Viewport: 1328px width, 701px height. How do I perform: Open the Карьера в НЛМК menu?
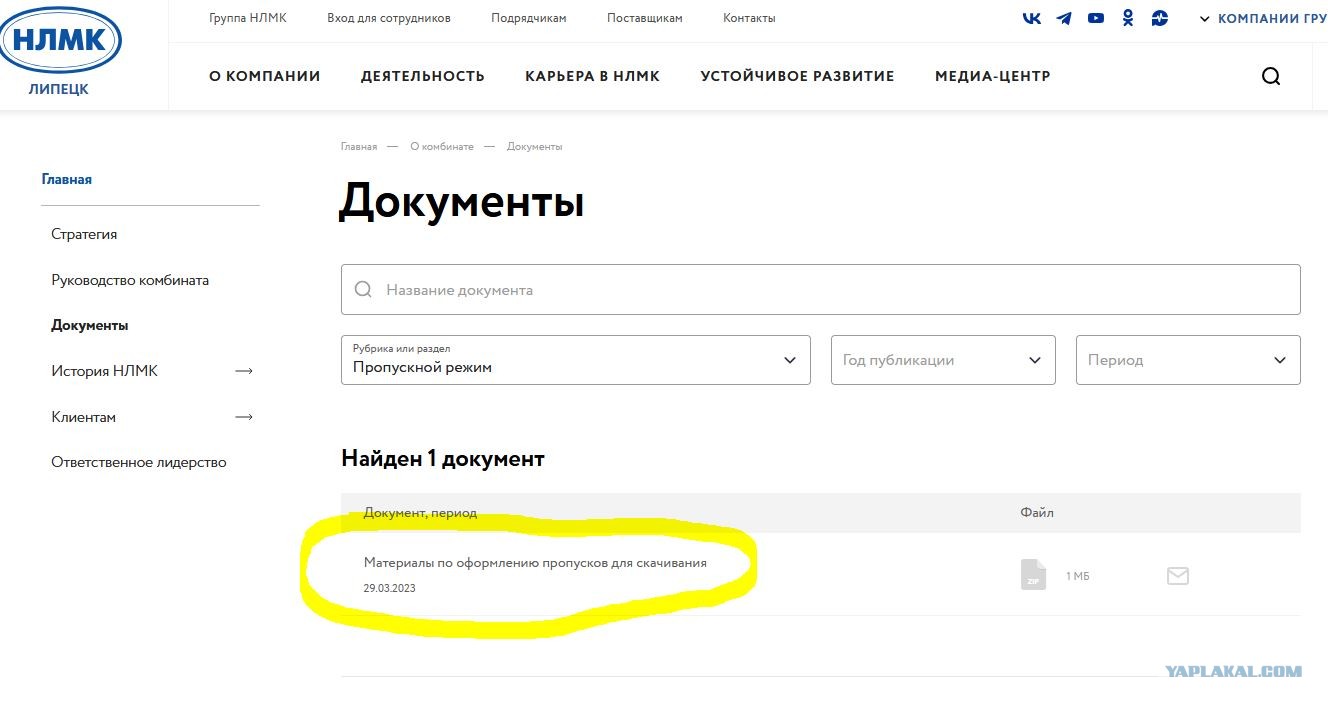(x=593, y=76)
